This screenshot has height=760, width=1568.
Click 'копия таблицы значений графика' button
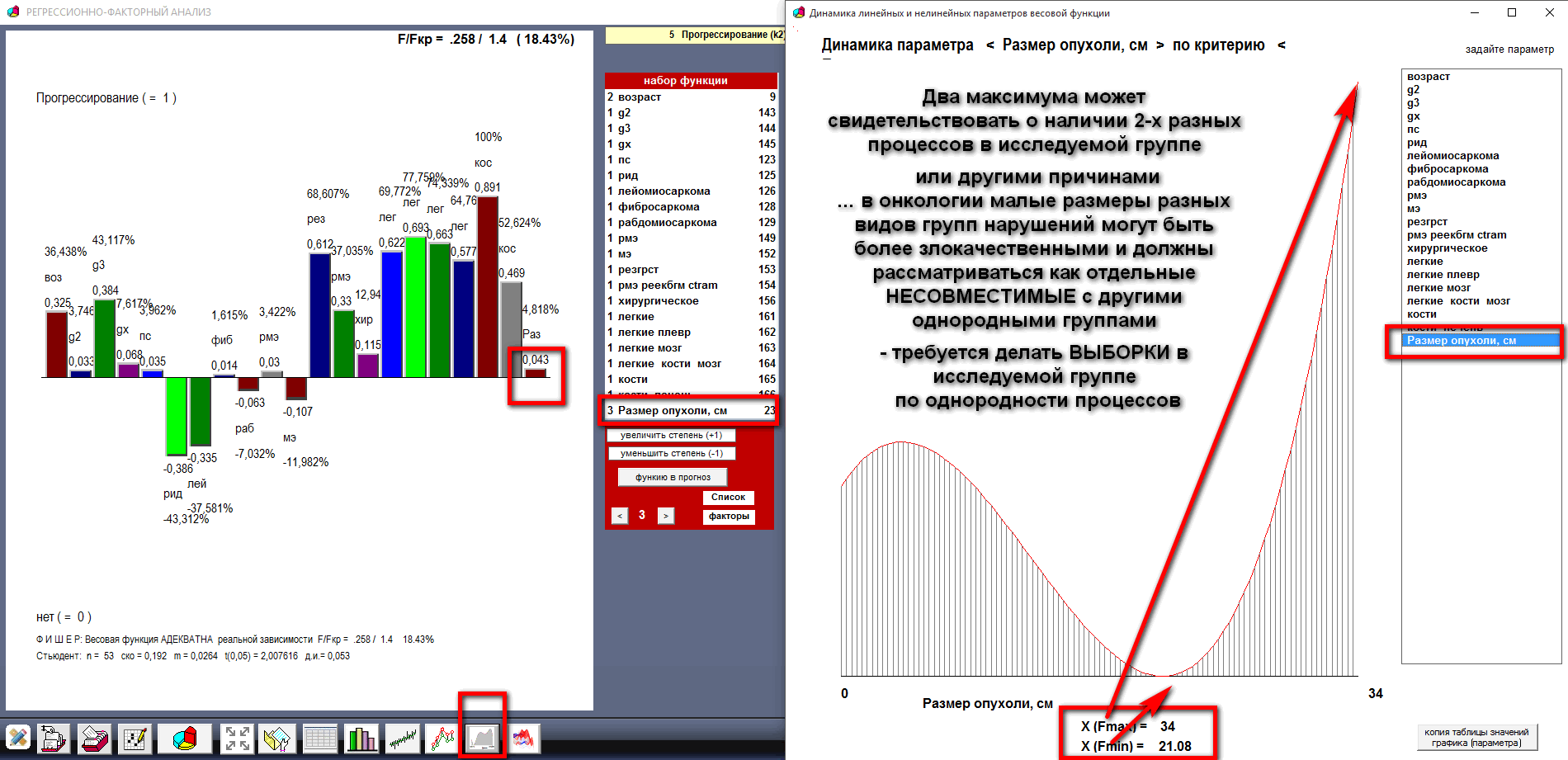(1476, 737)
